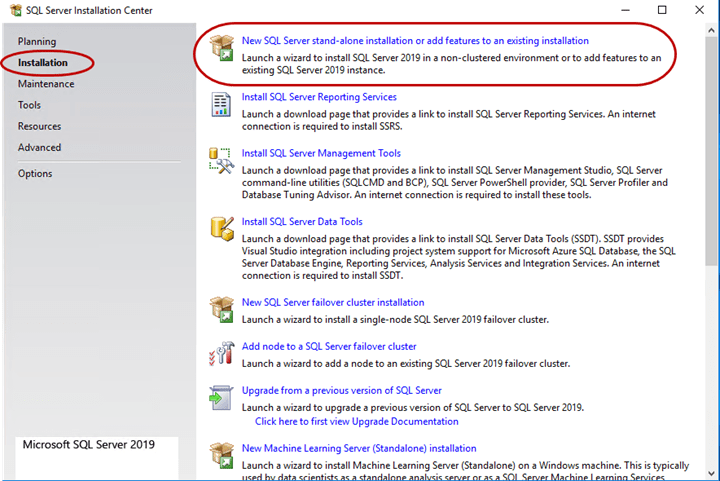Select the Installation section
The image size is (720, 481).
pyautogui.click(x=43, y=62)
